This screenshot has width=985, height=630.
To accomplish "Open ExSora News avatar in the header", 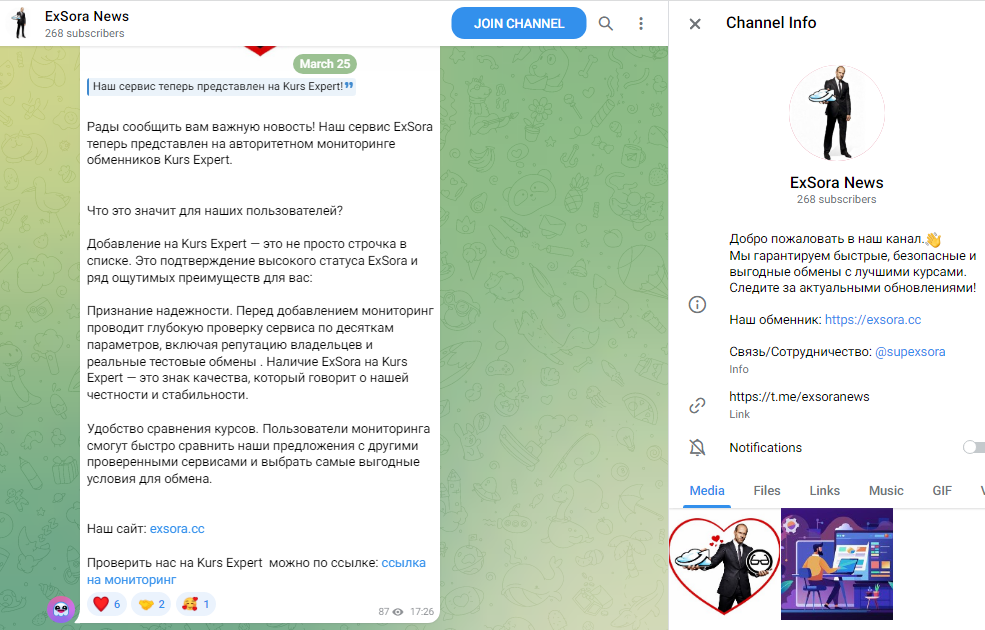I will click(x=21, y=23).
